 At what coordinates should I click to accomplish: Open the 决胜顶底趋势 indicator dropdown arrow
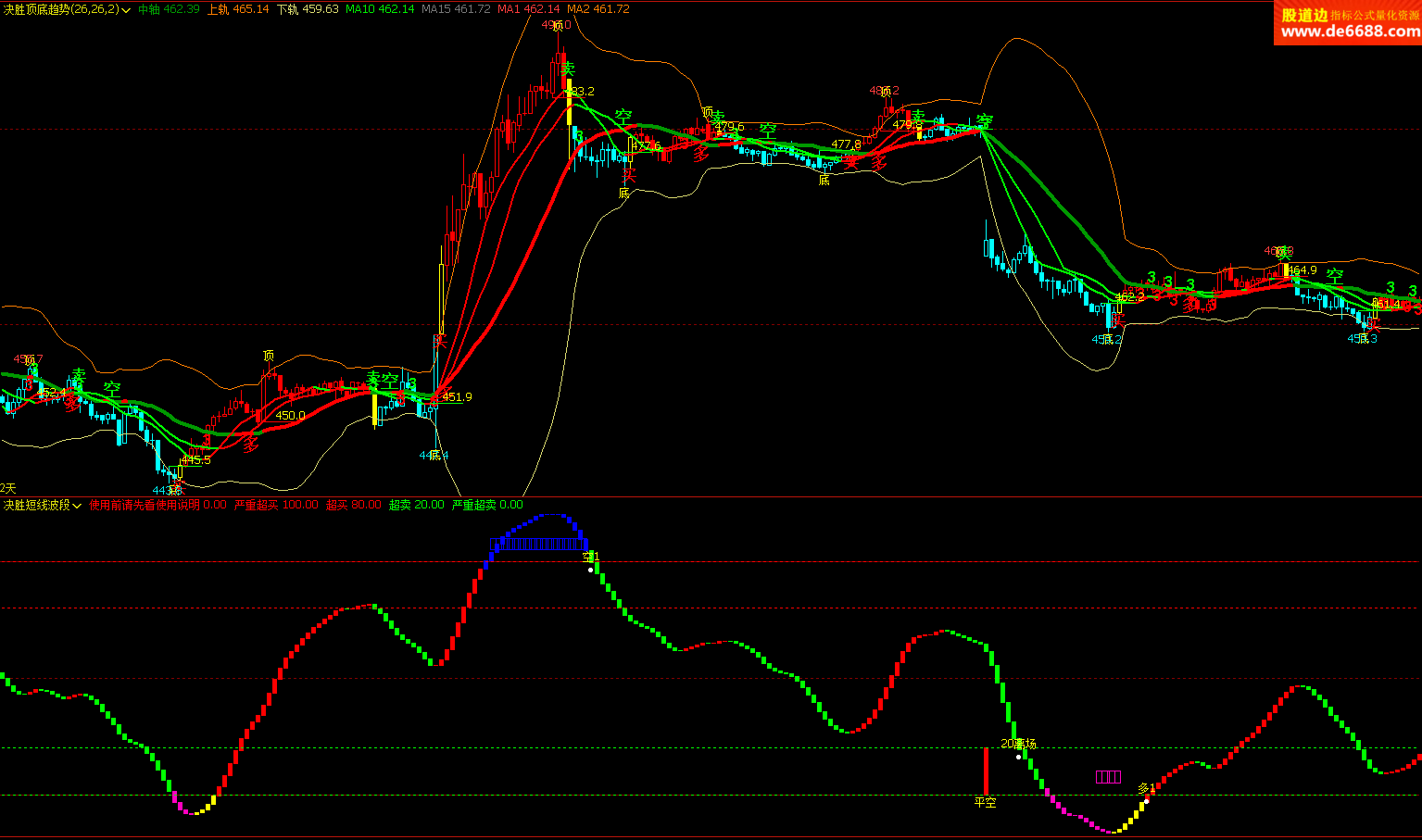coord(126,9)
